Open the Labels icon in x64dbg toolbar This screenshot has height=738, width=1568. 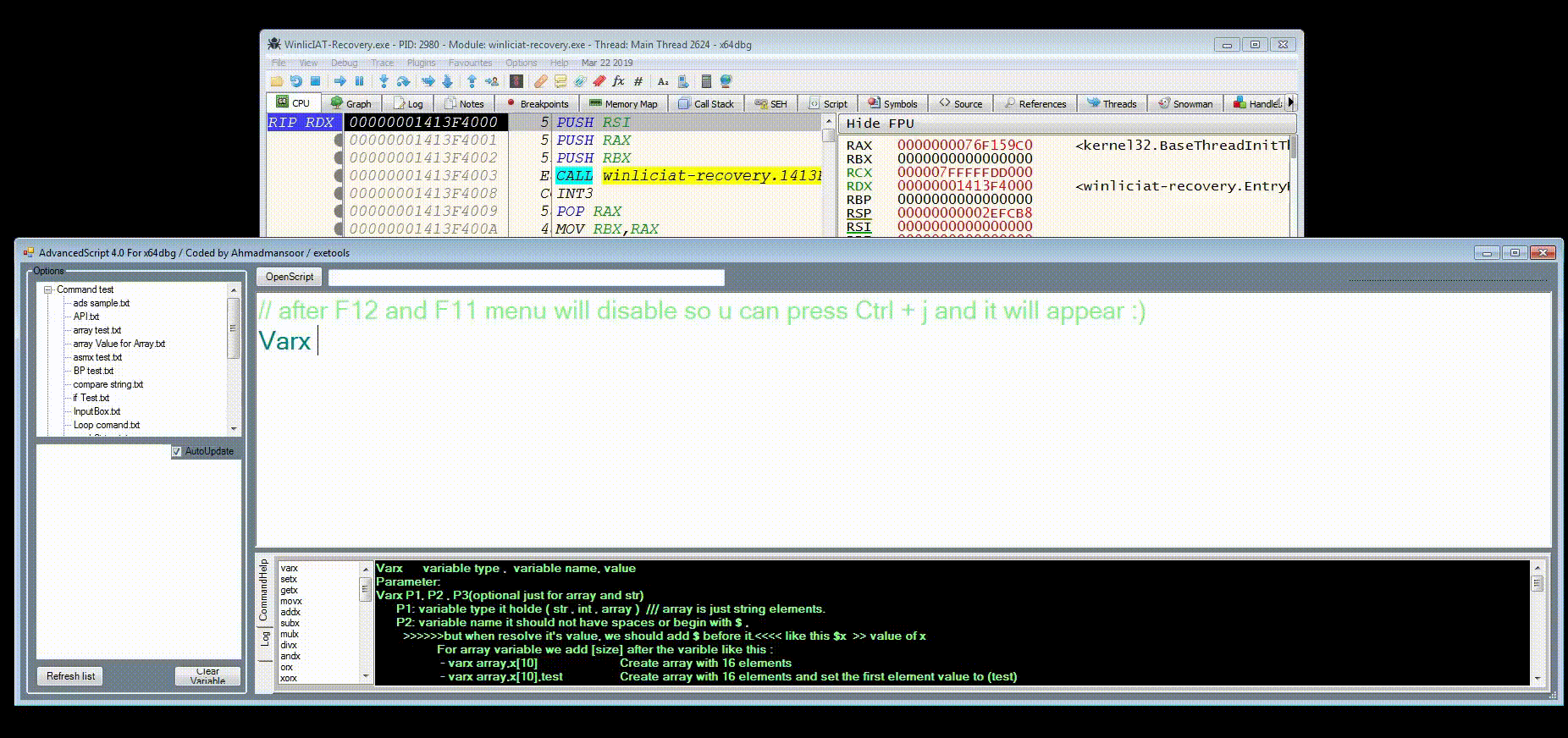point(580,81)
